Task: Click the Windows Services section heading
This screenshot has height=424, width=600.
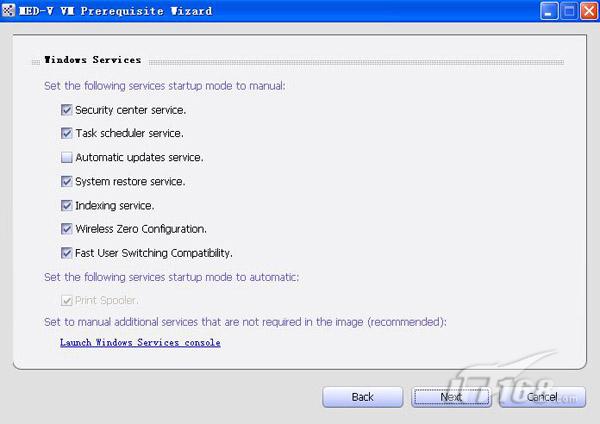Action: (x=93, y=60)
